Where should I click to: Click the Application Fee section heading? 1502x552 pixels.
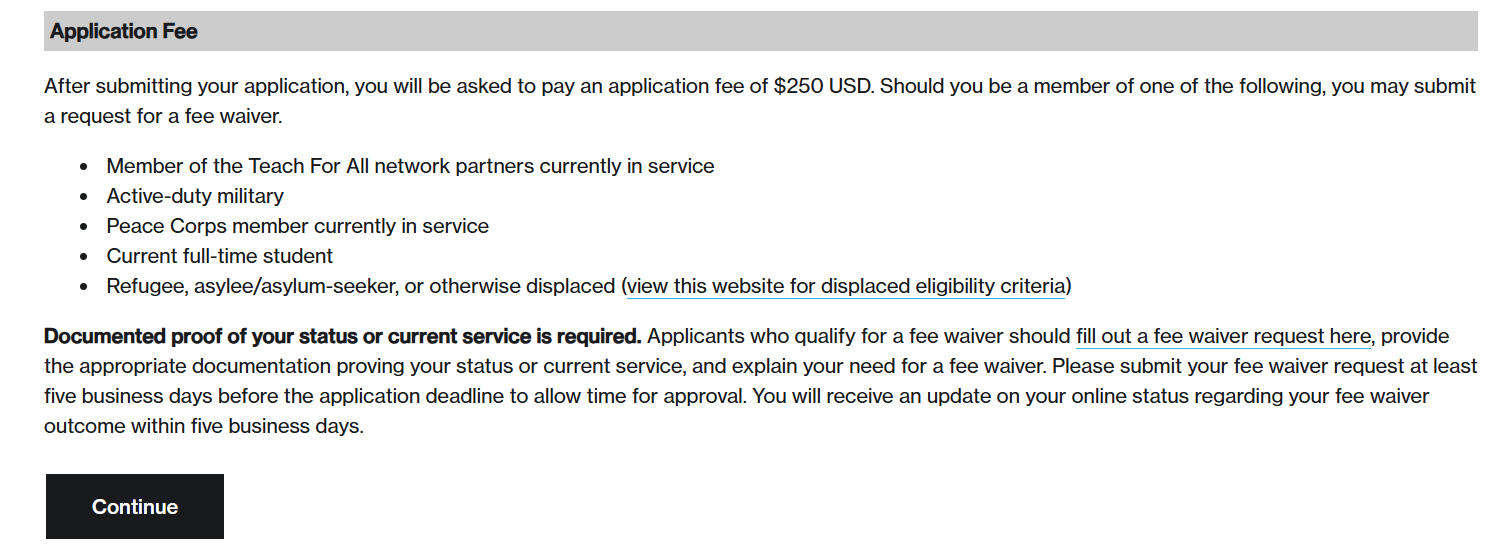tap(124, 32)
